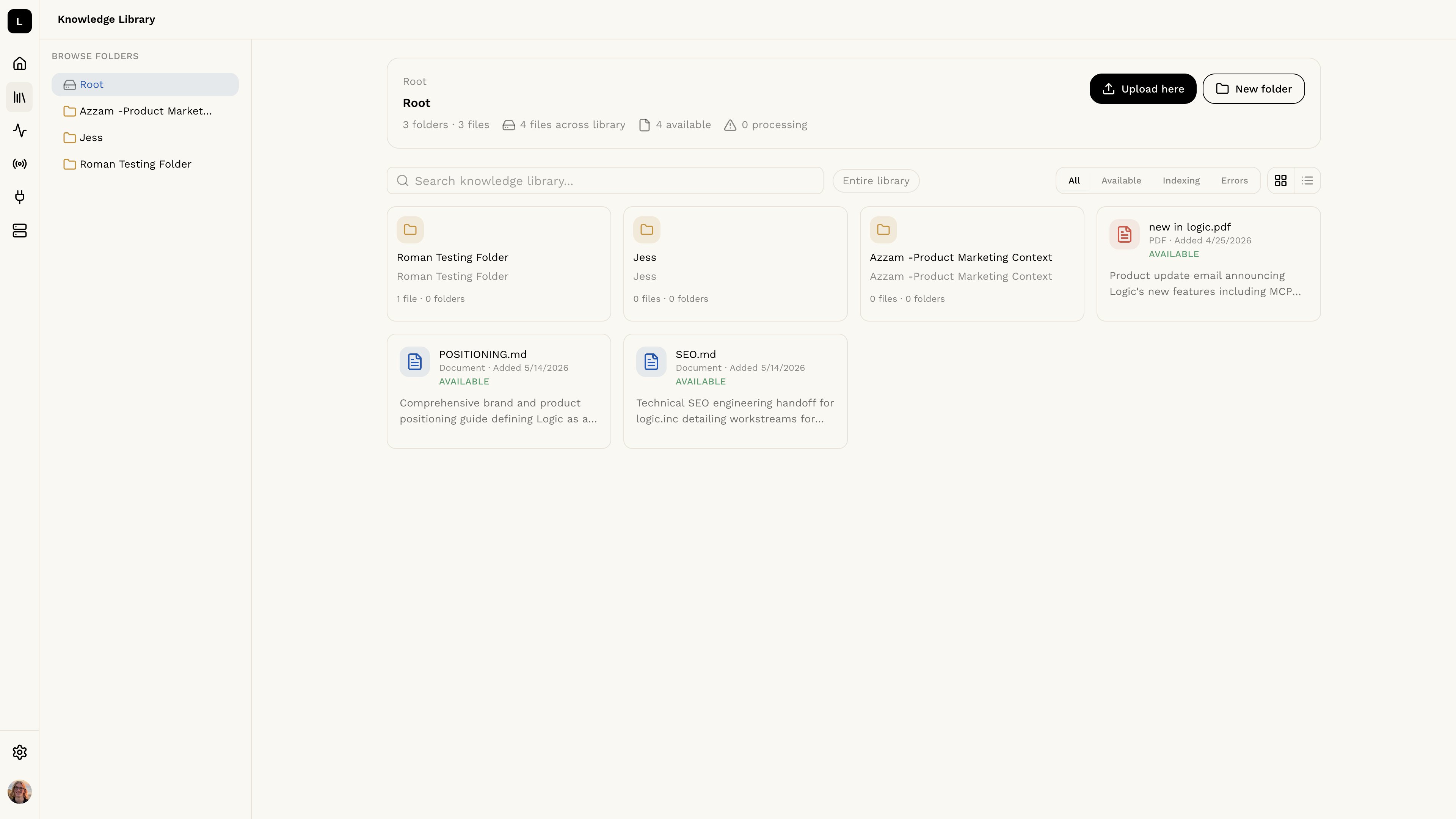The image size is (1456, 819).
Task: Click 'Product update email announcing' description
Action: (1205, 284)
